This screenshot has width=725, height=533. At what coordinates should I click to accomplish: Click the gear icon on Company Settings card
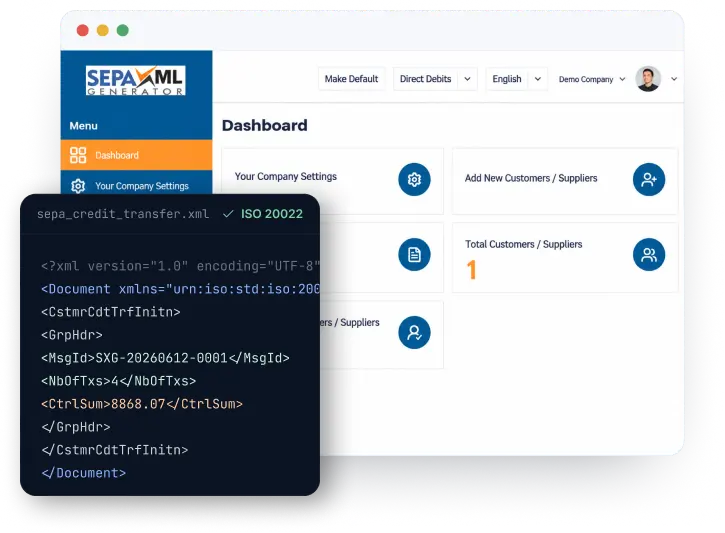[x=414, y=179]
